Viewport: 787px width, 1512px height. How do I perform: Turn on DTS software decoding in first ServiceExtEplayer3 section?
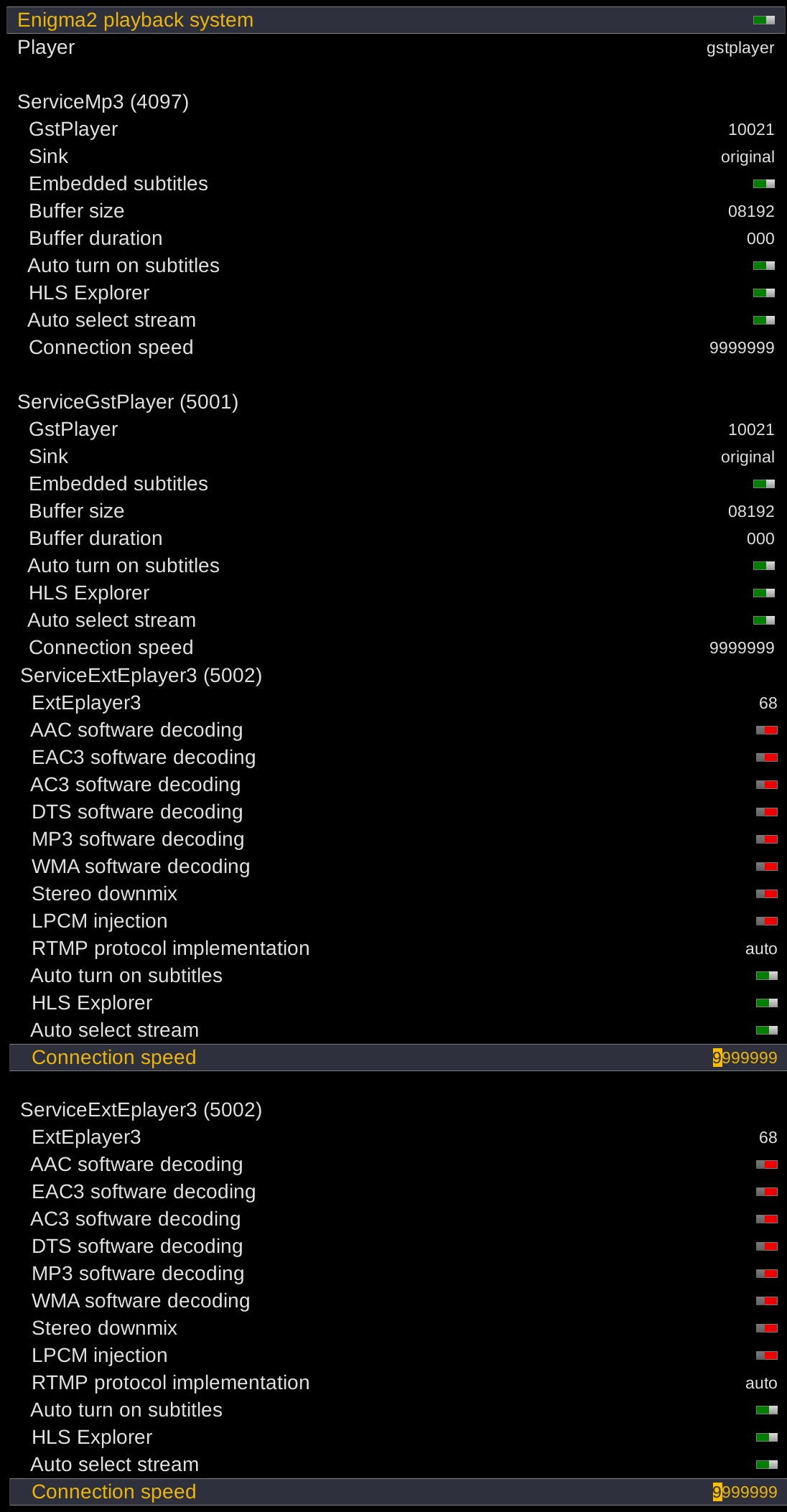click(x=766, y=812)
